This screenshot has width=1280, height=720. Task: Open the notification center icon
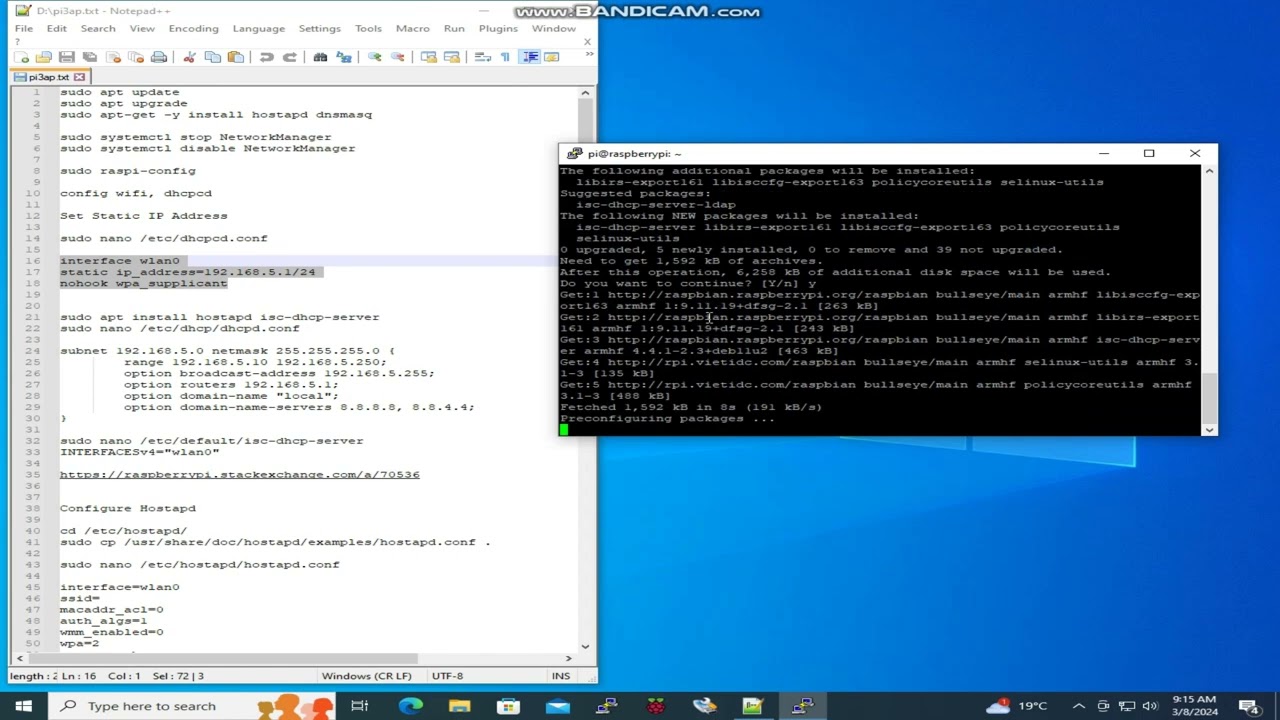tap(1252, 706)
